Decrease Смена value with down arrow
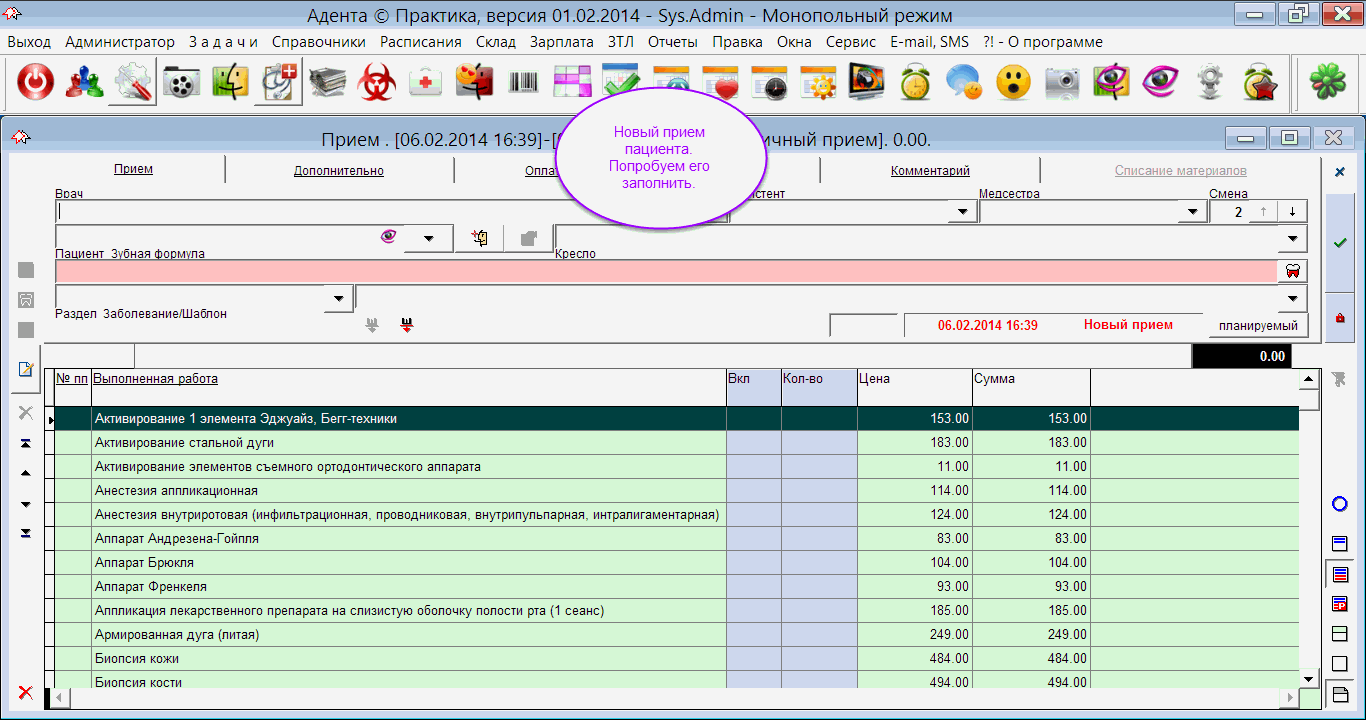Screen dimensions: 1366x720 point(1292,212)
